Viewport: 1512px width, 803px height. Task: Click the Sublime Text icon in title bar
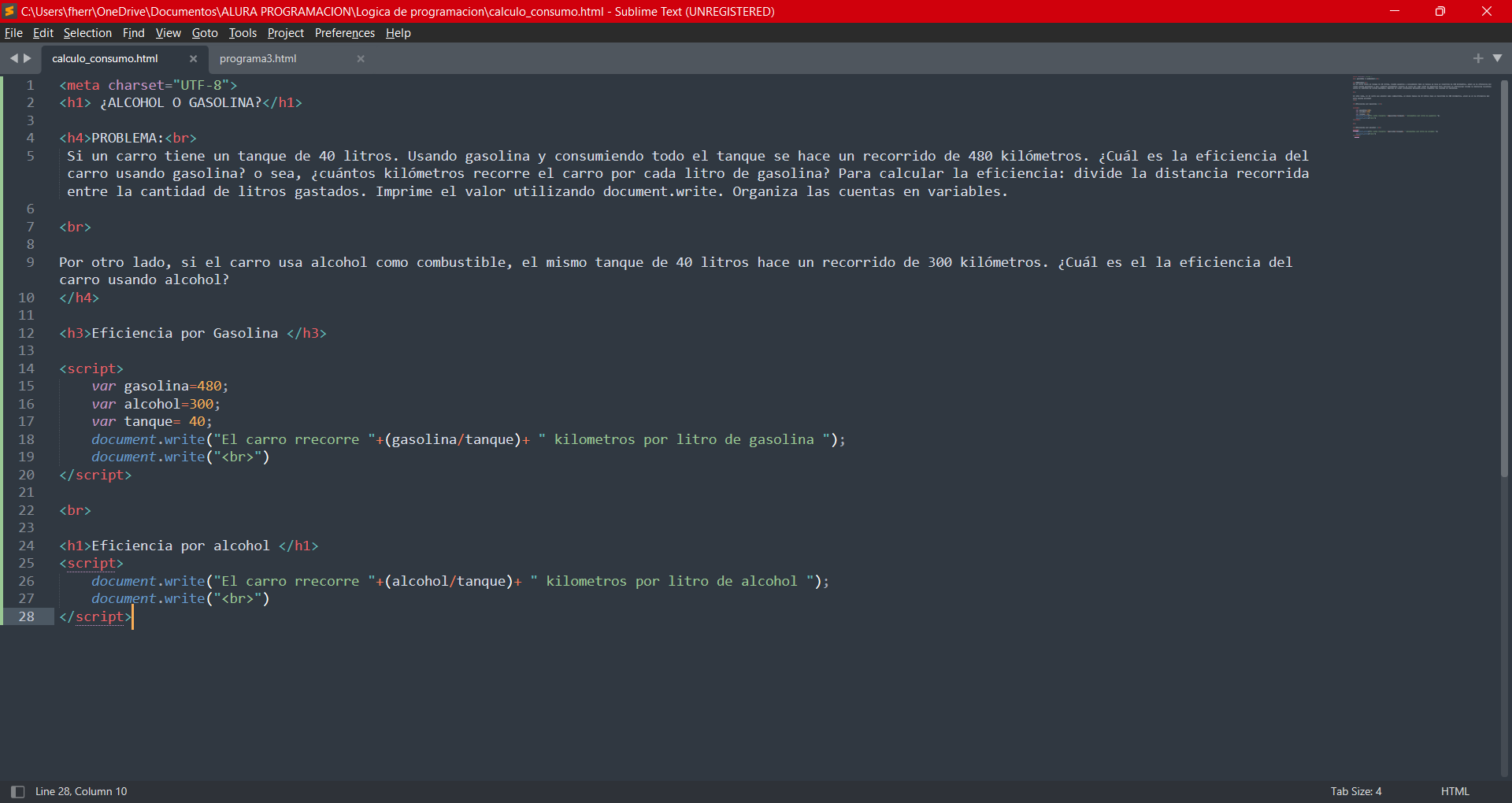[9, 11]
